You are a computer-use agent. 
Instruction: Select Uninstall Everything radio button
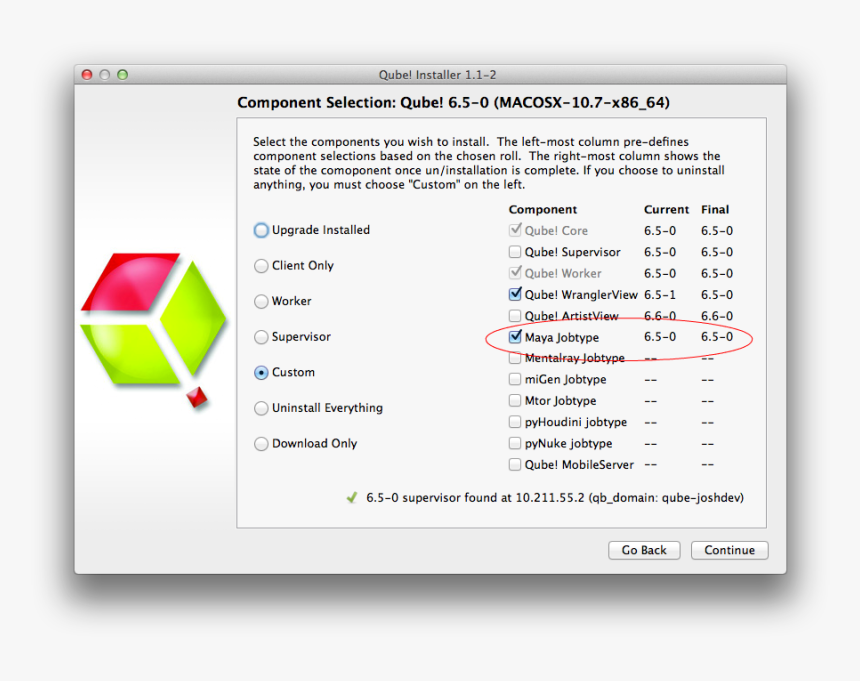pyautogui.click(x=261, y=408)
